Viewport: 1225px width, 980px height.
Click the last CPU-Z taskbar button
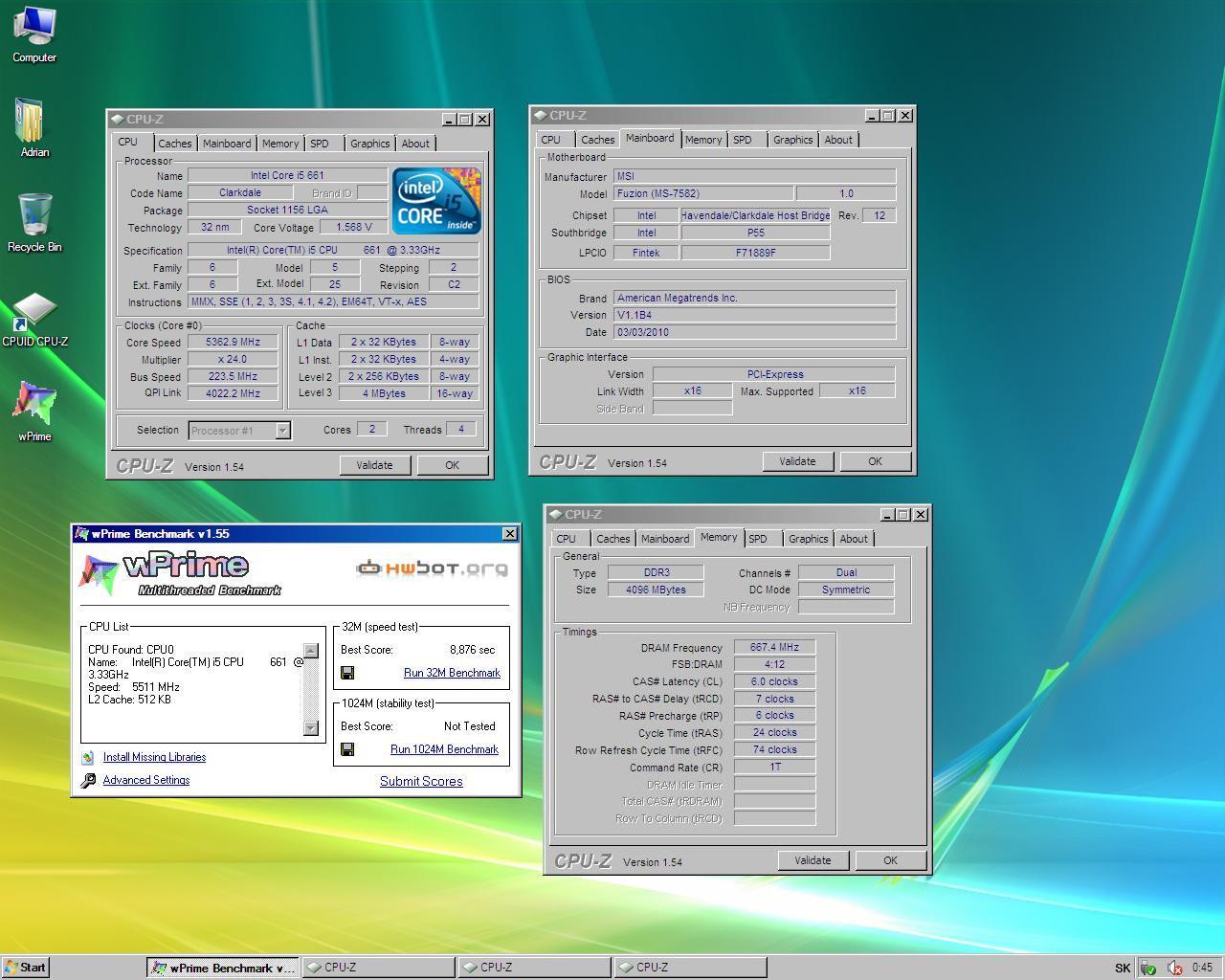click(x=691, y=968)
